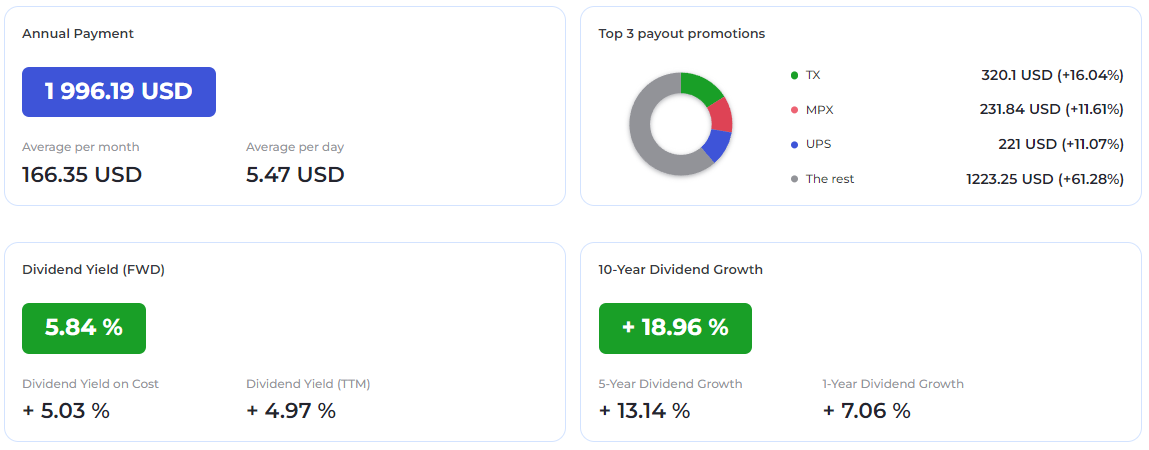The width and height of the screenshot is (1149, 450).
Task: Select the blue UPS segment of donut chart
Action: [x=717, y=145]
